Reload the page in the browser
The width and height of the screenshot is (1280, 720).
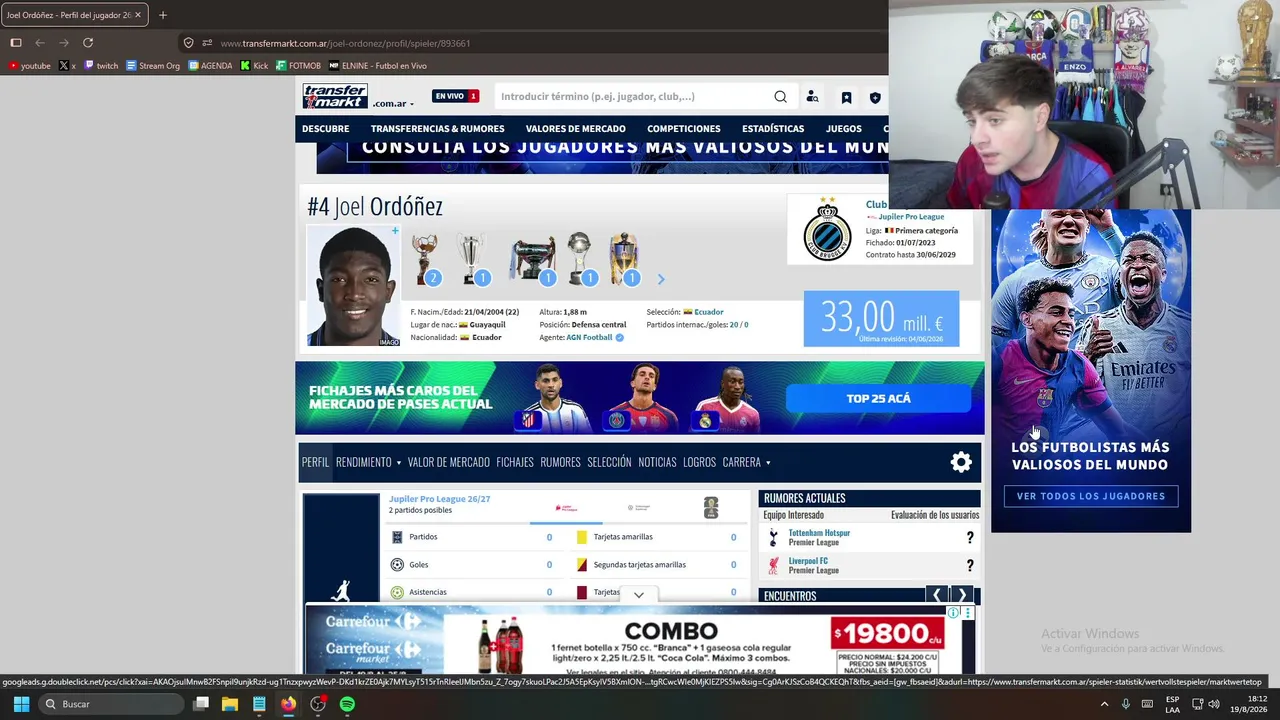click(x=88, y=43)
